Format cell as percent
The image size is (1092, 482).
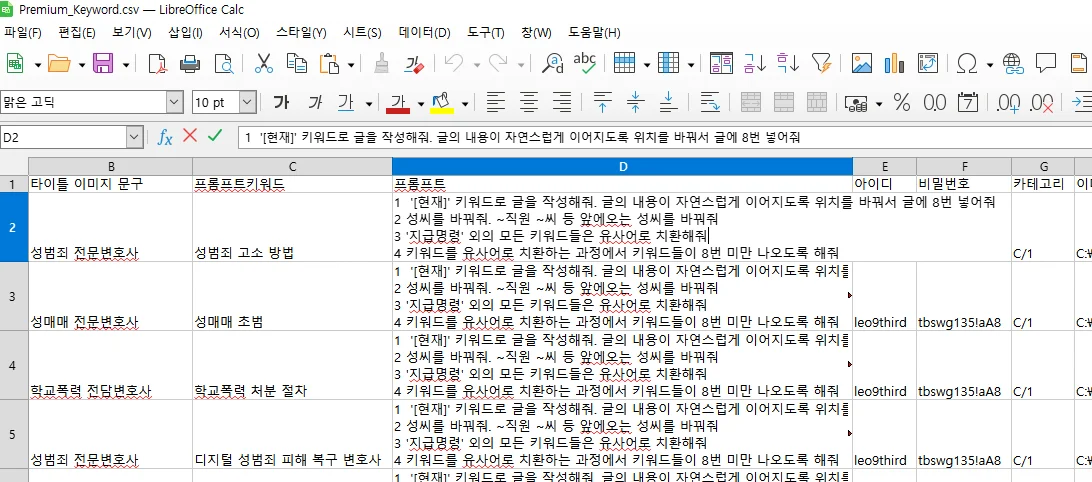[x=901, y=102]
